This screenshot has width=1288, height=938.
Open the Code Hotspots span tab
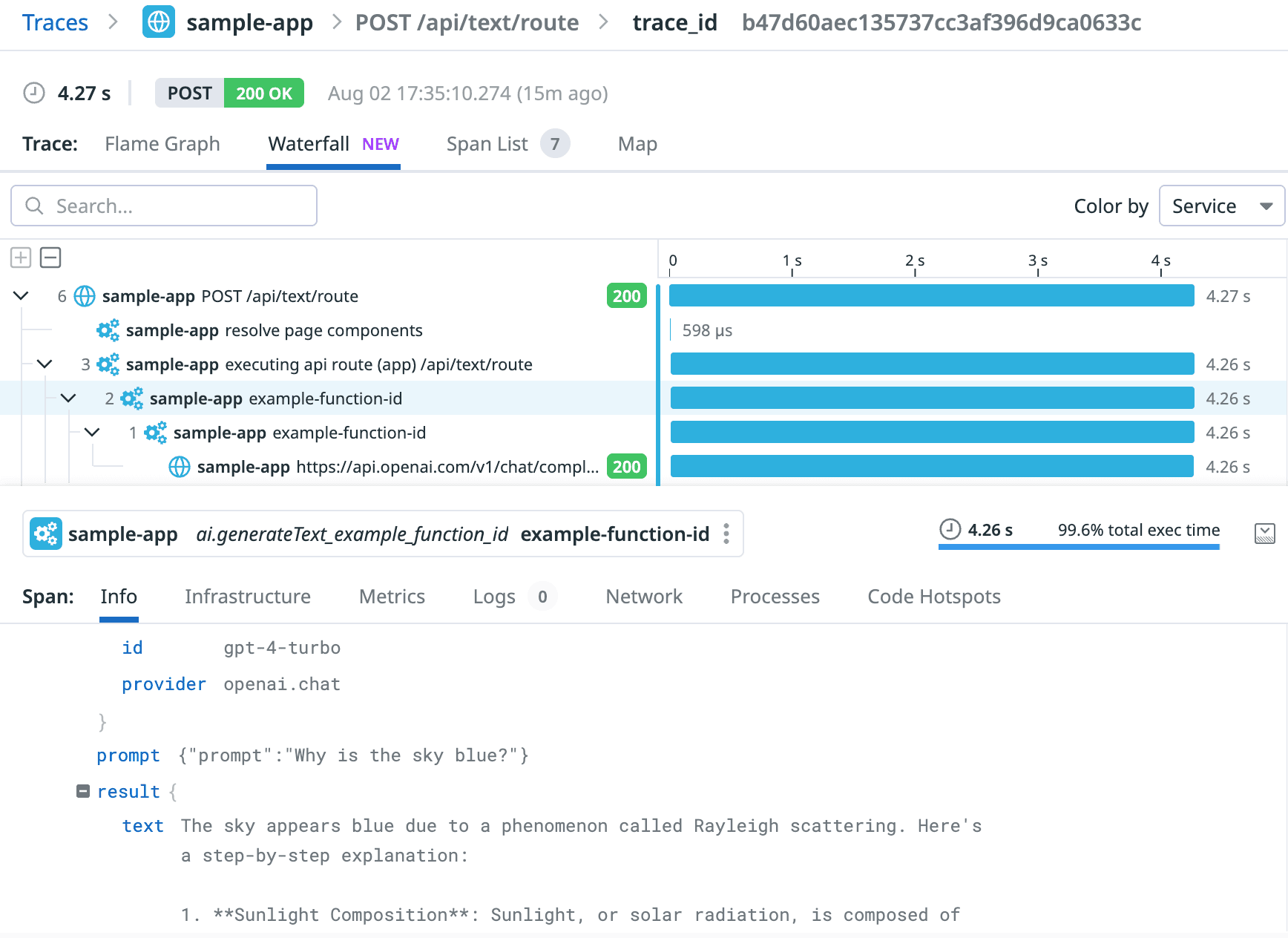coord(933,597)
